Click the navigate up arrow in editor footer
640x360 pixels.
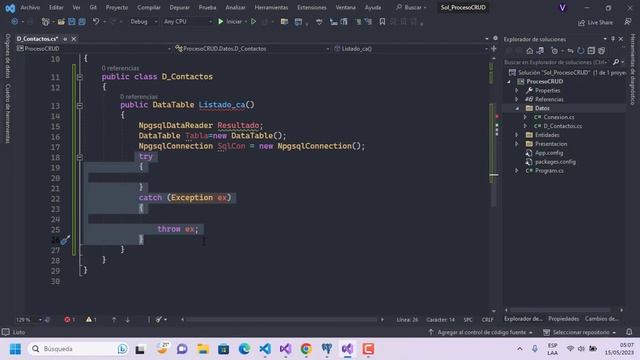114,320
